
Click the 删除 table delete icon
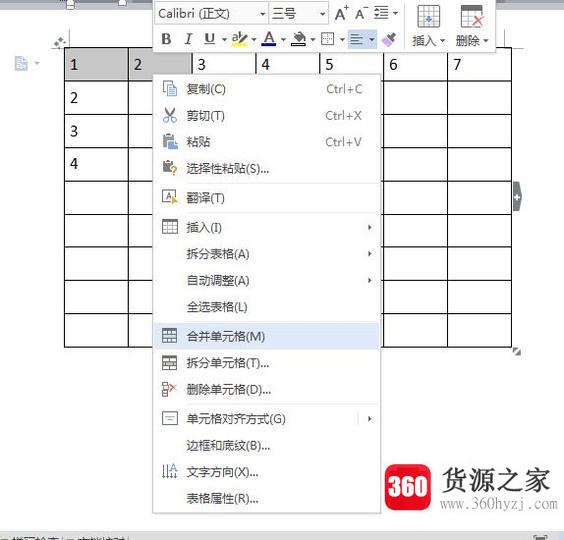(472, 17)
